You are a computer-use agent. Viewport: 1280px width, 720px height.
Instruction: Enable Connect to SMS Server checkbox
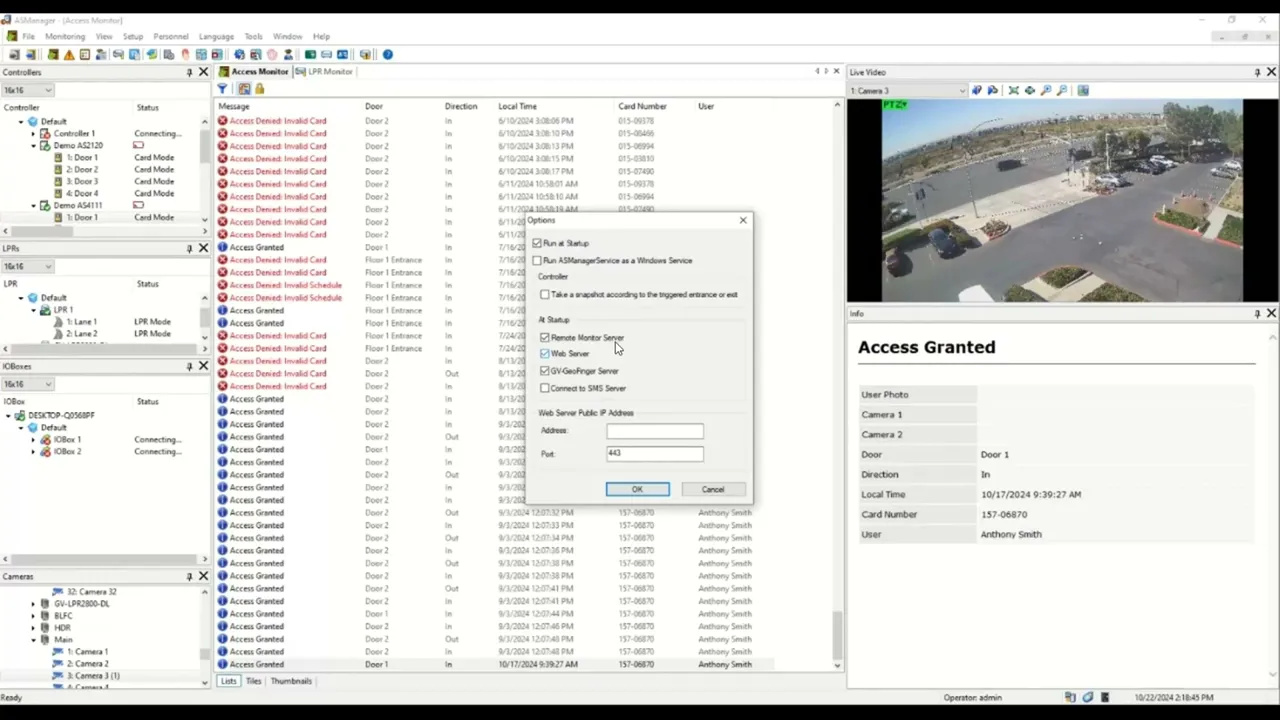(x=545, y=388)
